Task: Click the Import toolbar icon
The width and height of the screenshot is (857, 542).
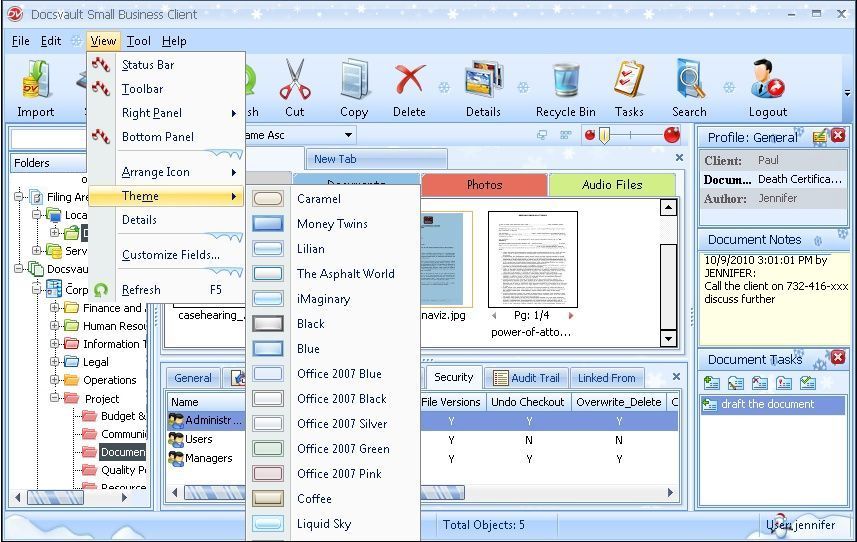Action: pos(36,81)
